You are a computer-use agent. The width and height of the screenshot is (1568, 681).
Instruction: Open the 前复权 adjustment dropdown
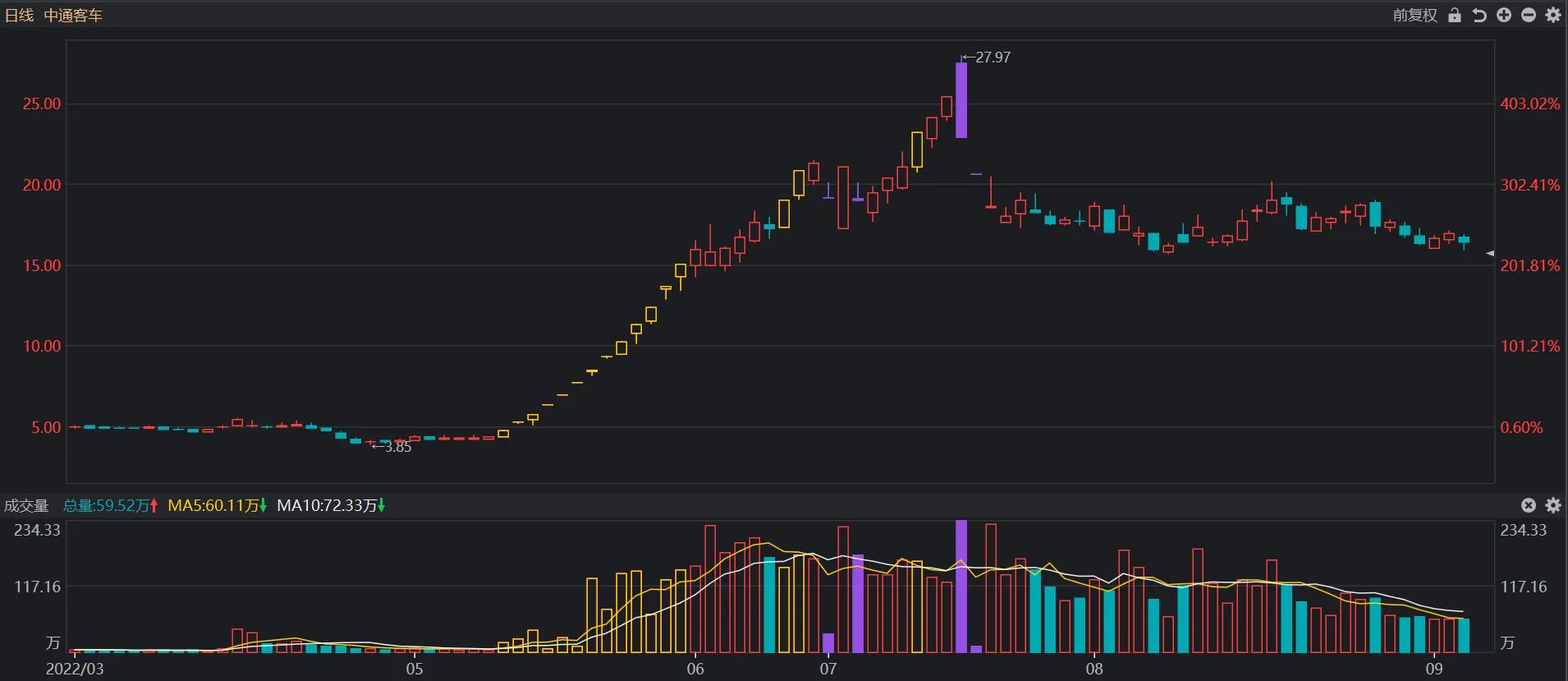[x=1414, y=16]
